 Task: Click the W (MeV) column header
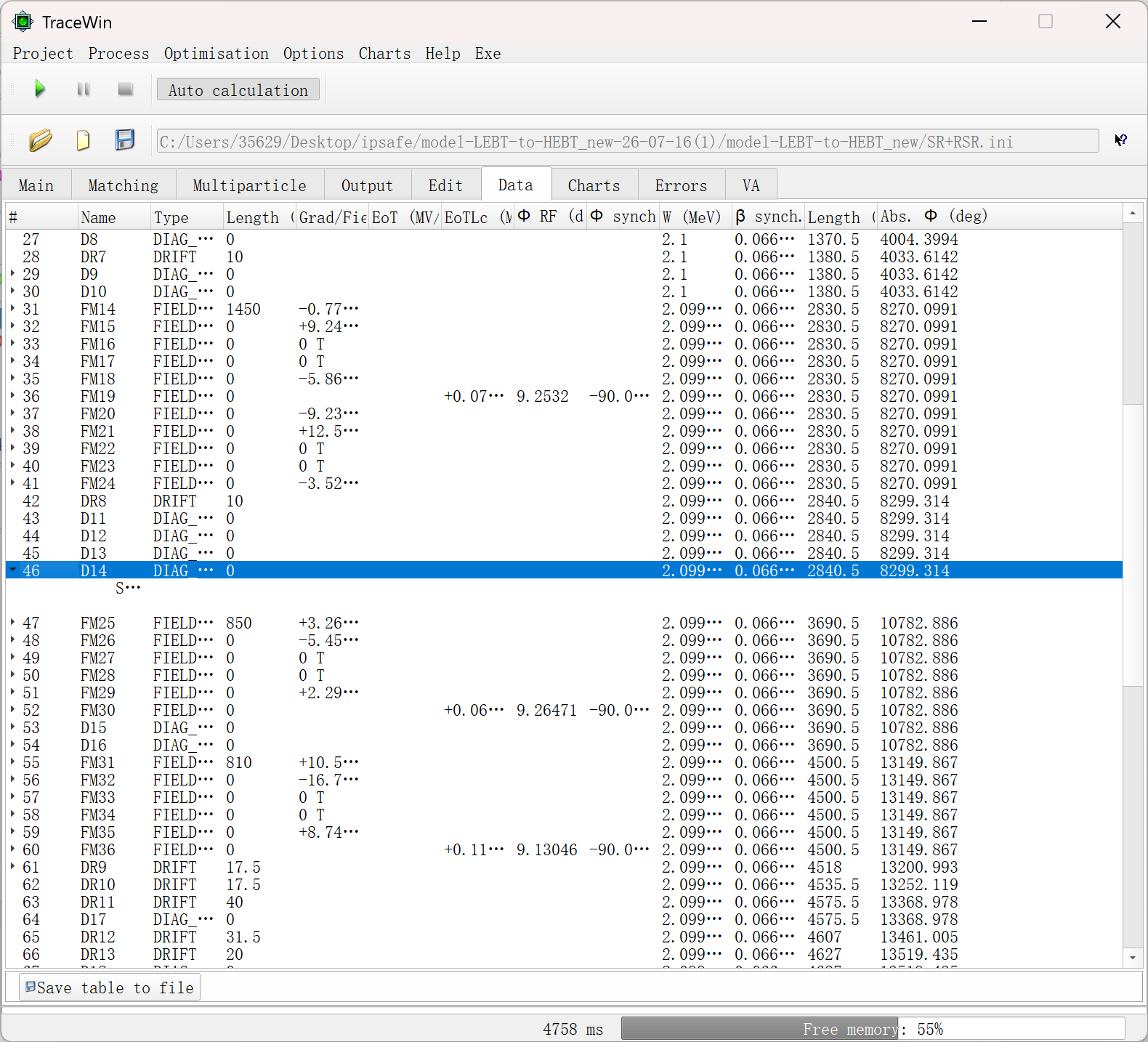696,217
